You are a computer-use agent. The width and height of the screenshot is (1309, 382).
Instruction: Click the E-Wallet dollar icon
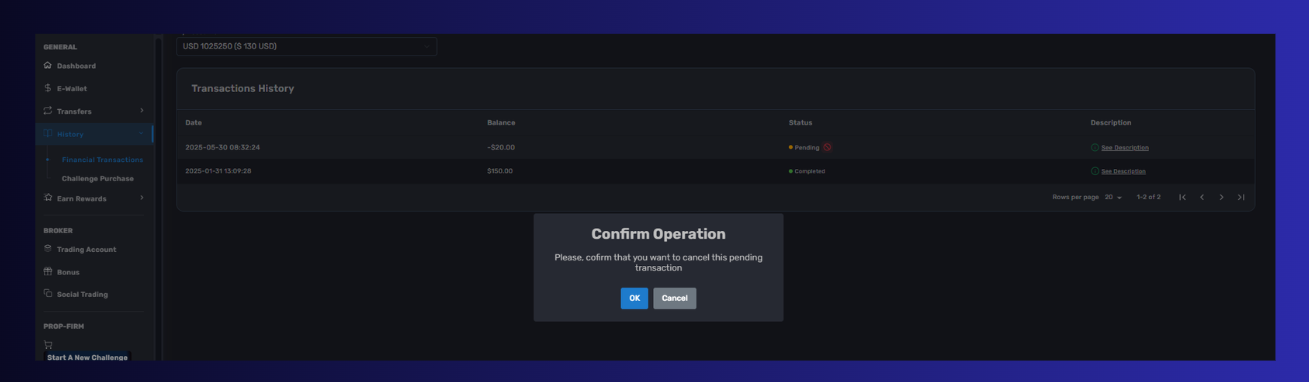tap(47, 88)
